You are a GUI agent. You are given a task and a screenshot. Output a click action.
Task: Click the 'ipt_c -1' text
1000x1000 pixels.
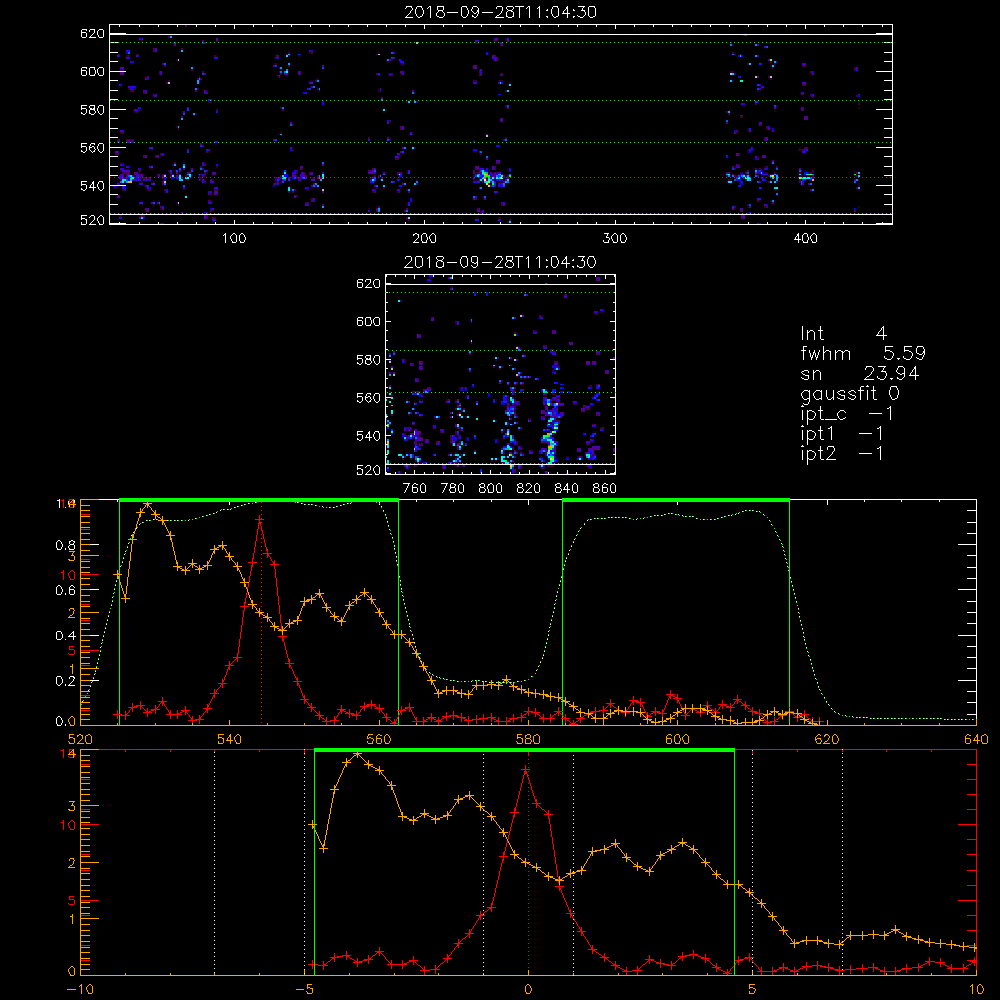[847, 414]
